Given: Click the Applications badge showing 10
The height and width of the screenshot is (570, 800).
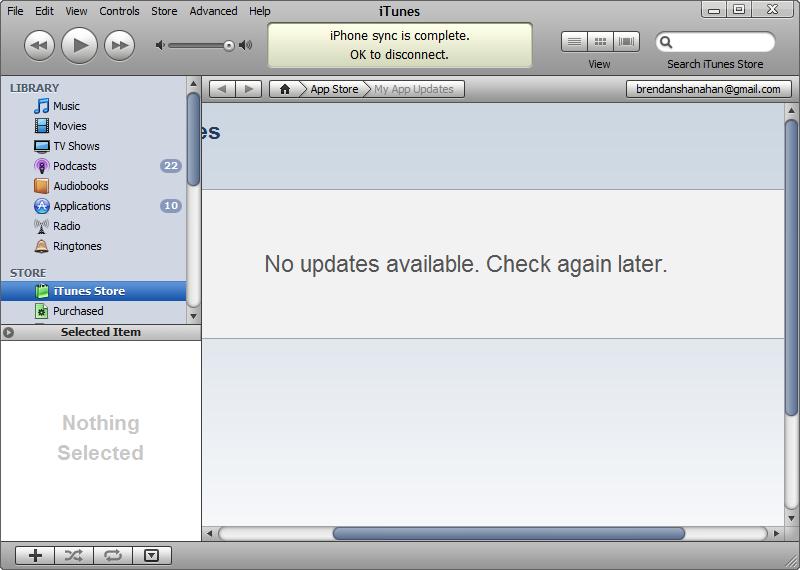Looking at the screenshot, I should [x=171, y=206].
